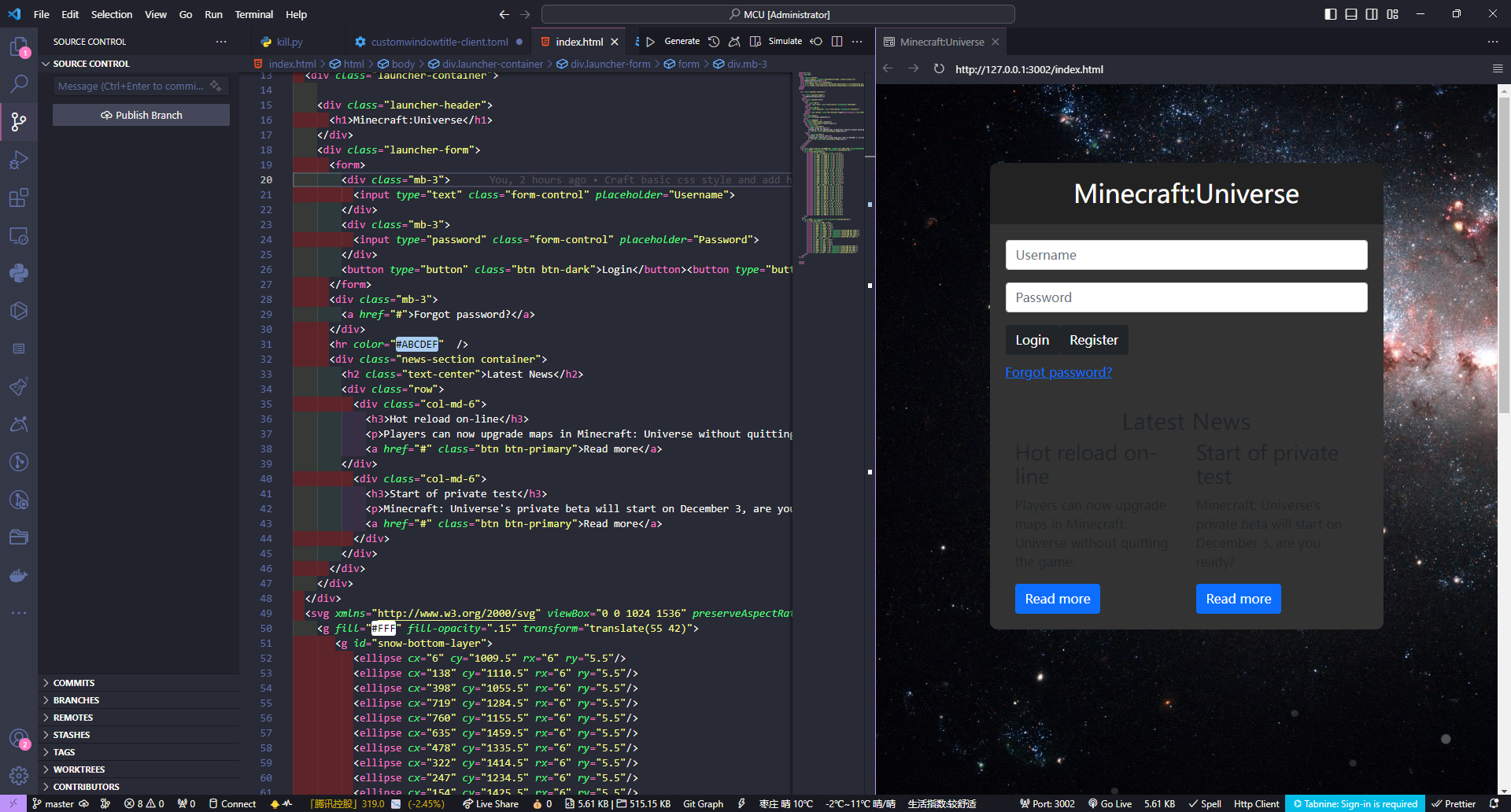Click the Forgot password? link
The image size is (1511, 812).
[1058, 372]
